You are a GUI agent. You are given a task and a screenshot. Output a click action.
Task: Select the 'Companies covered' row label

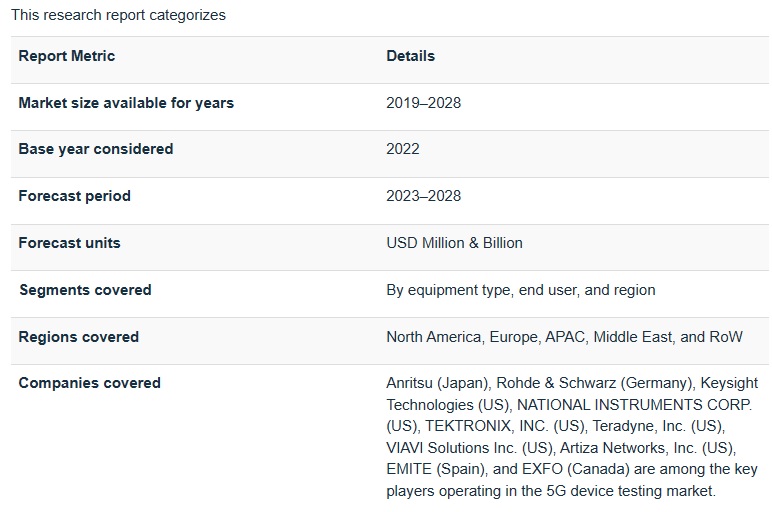tap(89, 383)
